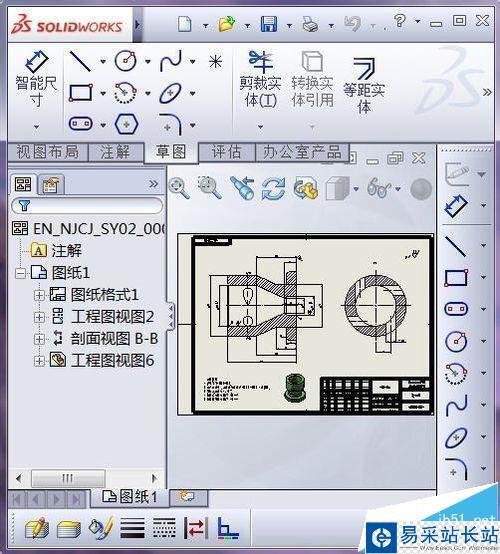Click Rebuild/Rotate view icon
Image resolution: width=500 pixels, height=554 pixels.
pos(273,188)
